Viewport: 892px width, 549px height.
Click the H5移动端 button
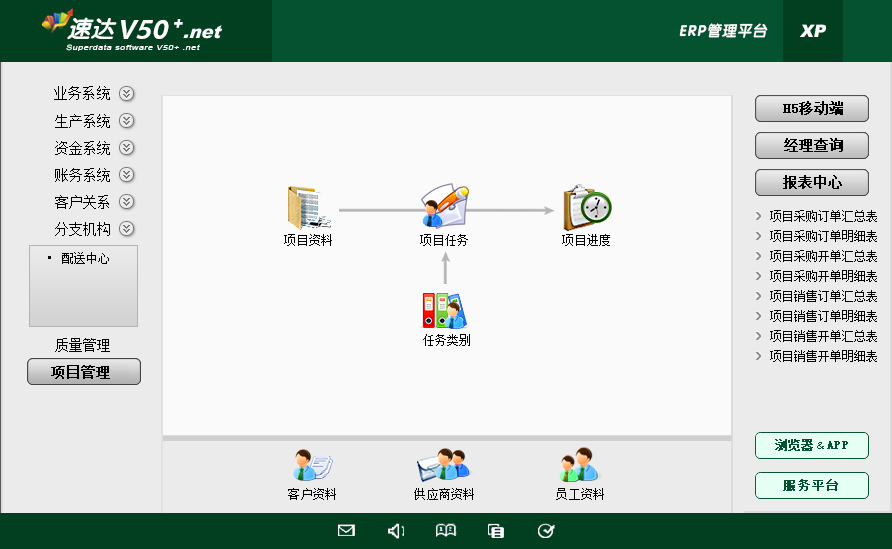pyautogui.click(x=812, y=108)
